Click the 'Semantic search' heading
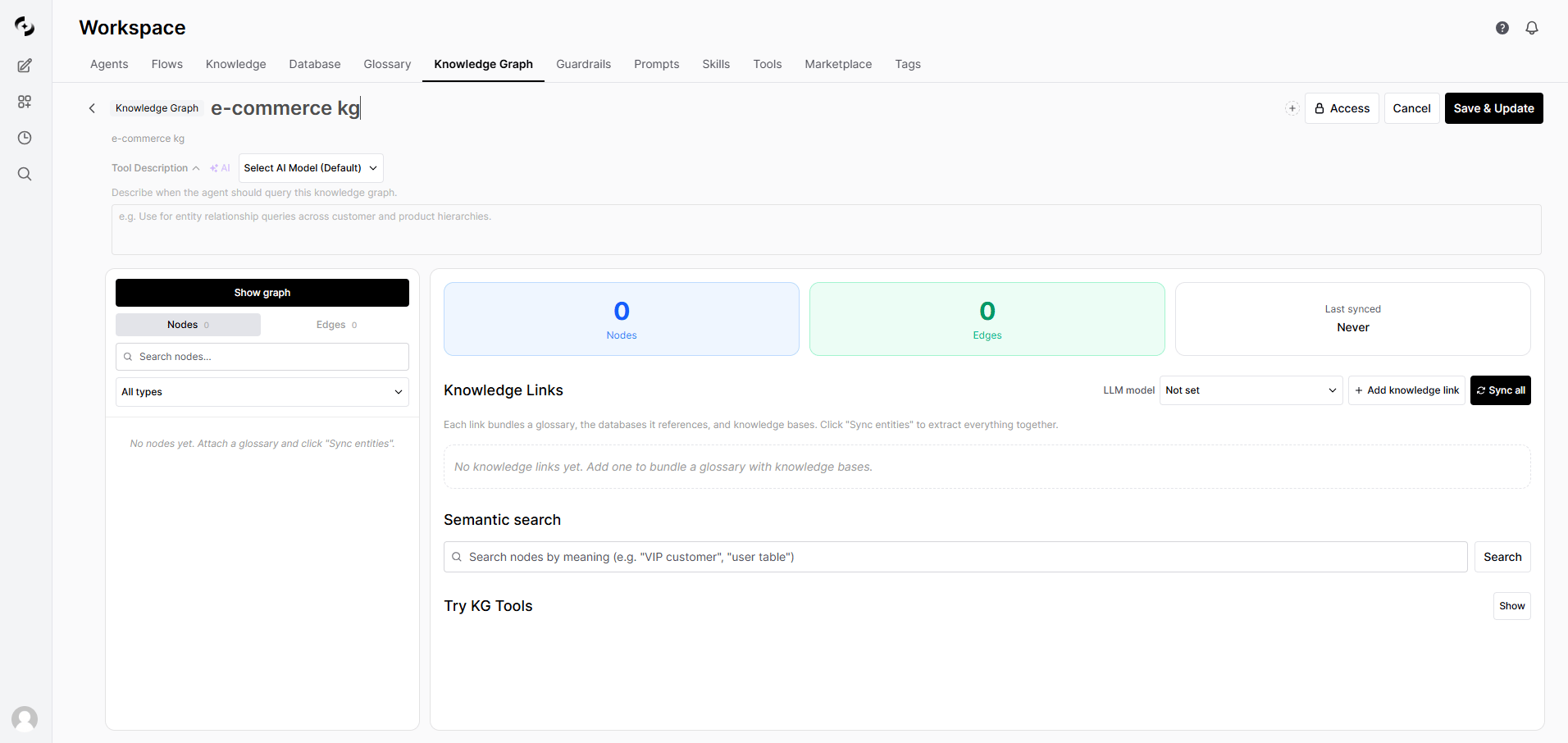This screenshot has height=743, width=1568. pyautogui.click(x=502, y=520)
